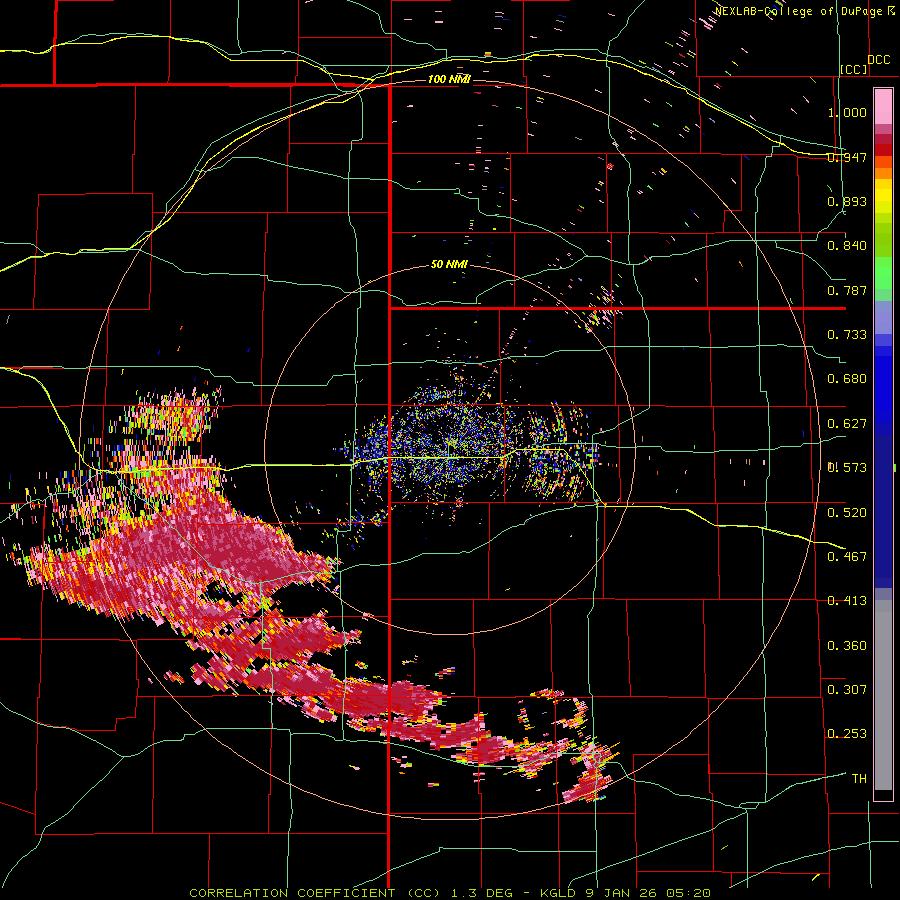Click the Correlation Coefficient caption at bottom

[x=450, y=893]
